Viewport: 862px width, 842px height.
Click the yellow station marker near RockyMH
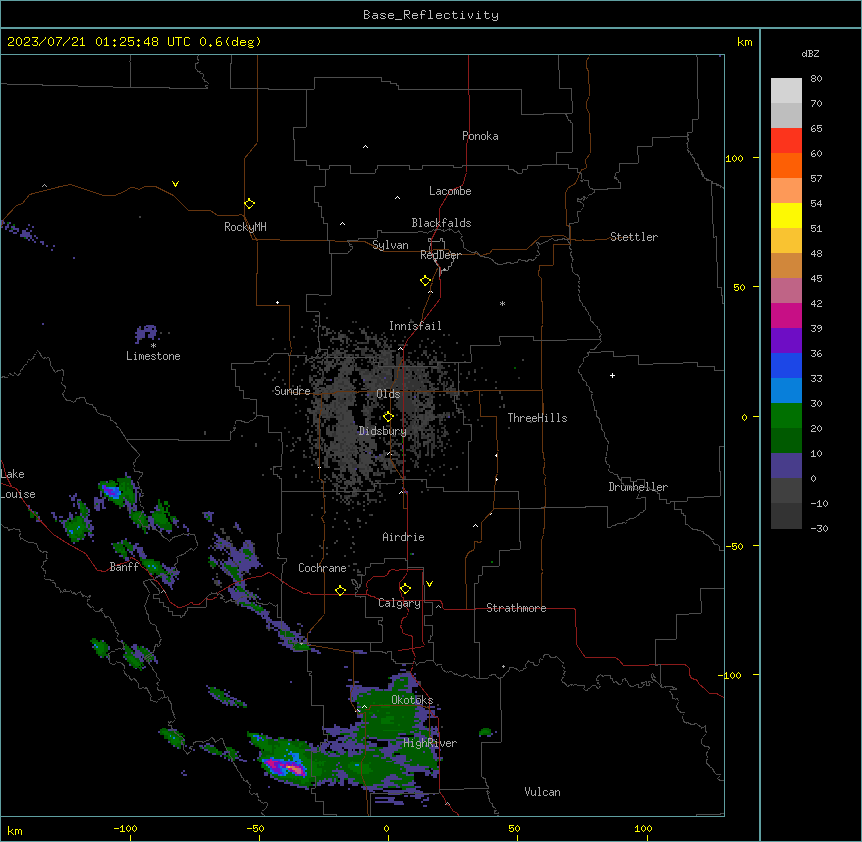249,203
